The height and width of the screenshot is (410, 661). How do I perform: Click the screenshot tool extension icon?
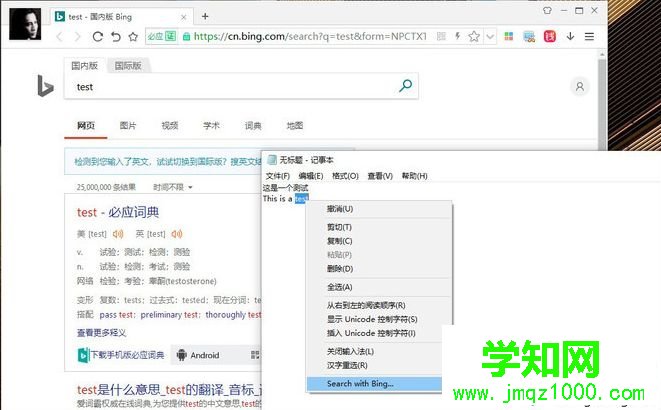(529, 37)
